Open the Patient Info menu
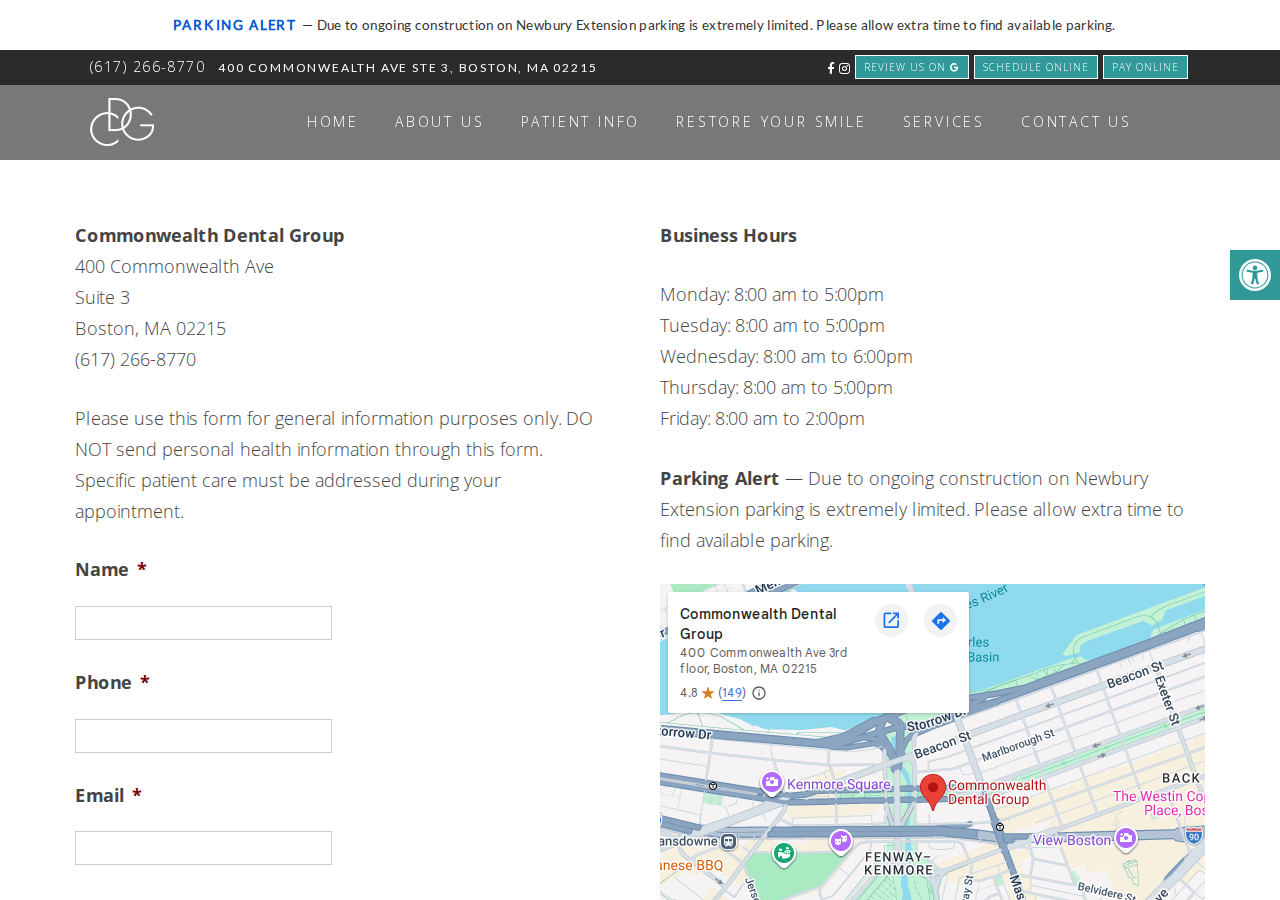Viewport: 1280px width, 900px height. tap(580, 122)
